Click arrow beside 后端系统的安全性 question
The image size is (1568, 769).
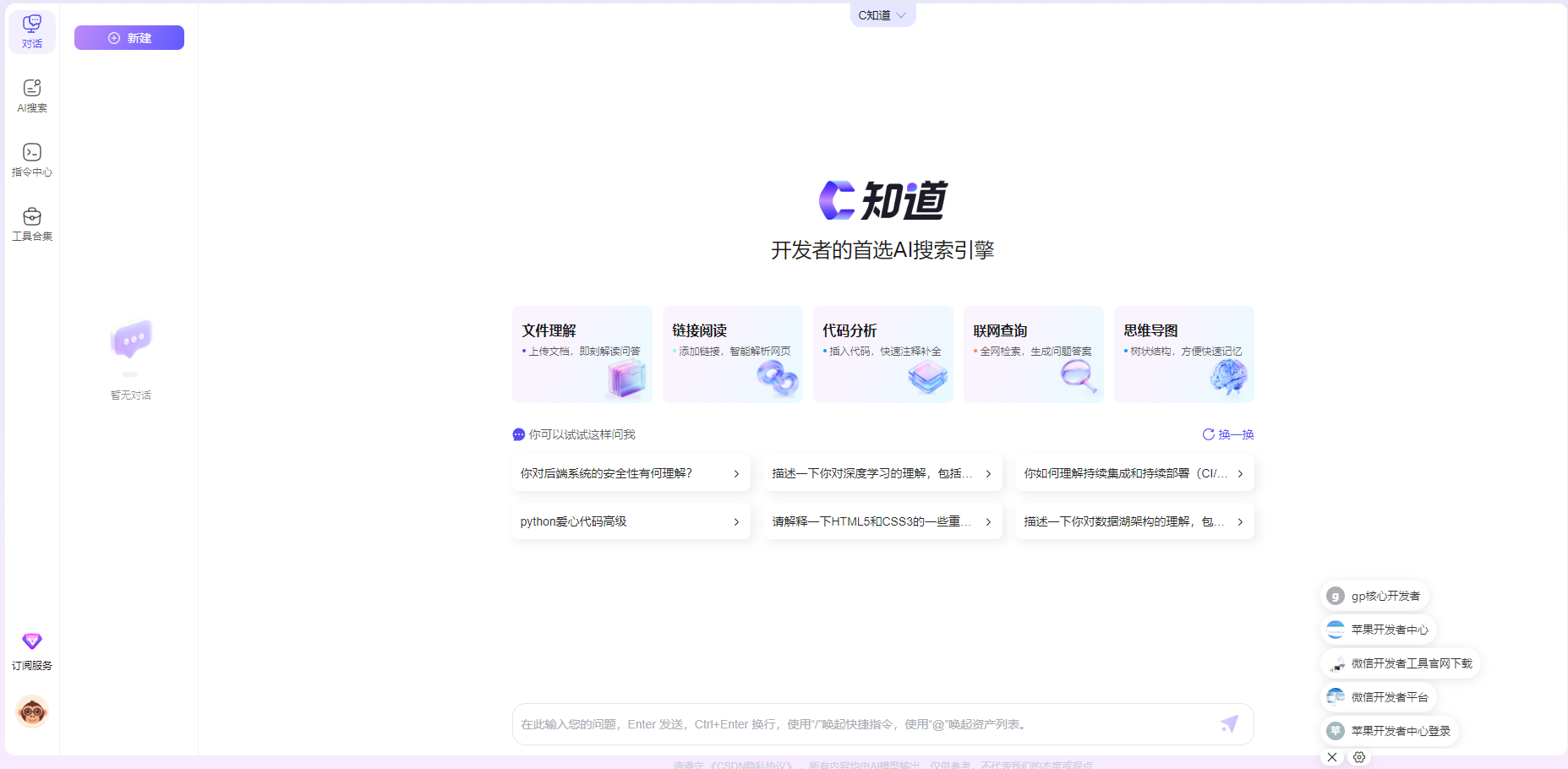736,473
